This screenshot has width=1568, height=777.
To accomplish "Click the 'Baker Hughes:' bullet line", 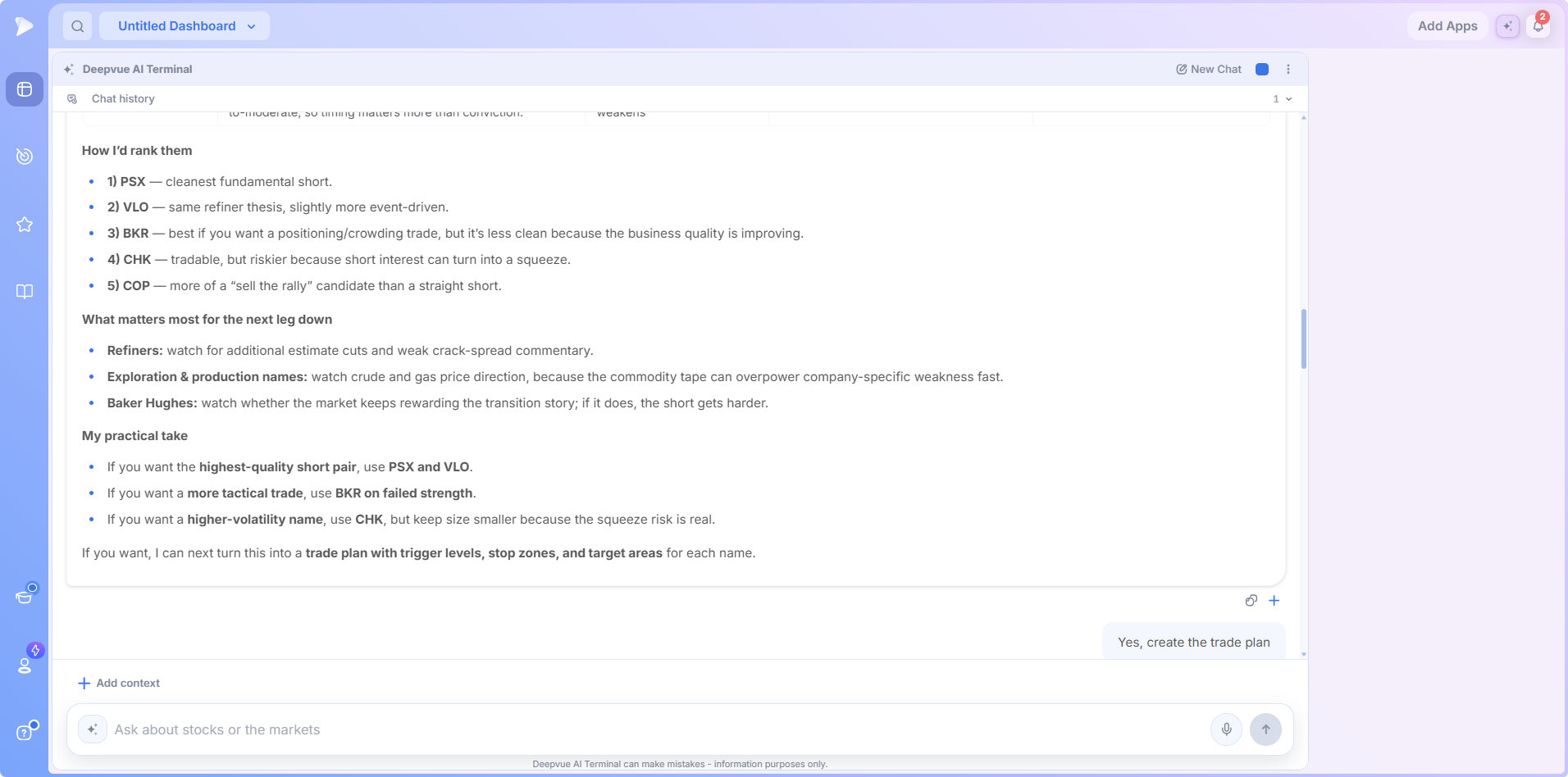I will coord(438,403).
